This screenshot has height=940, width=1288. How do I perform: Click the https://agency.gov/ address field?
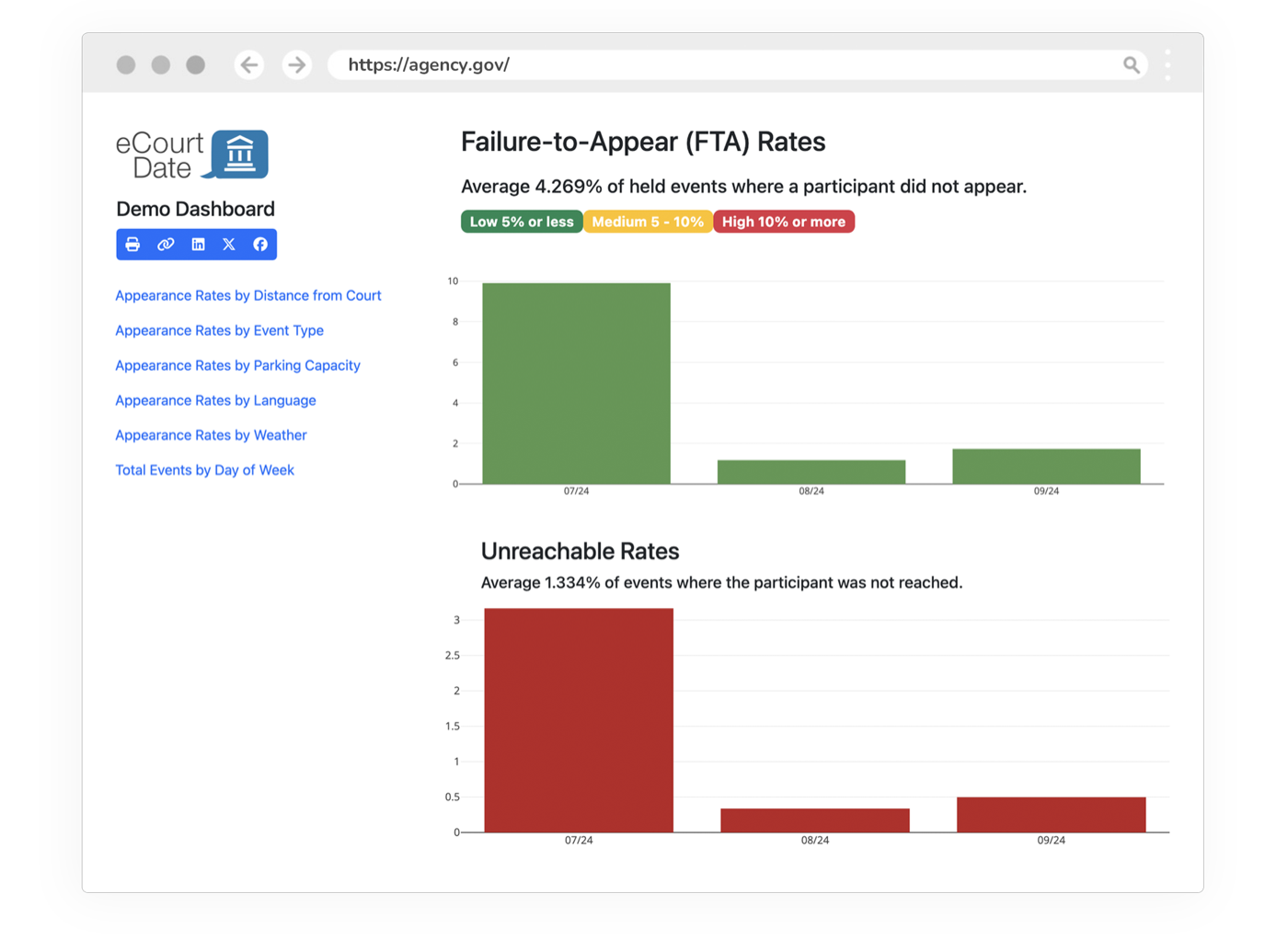click(738, 64)
